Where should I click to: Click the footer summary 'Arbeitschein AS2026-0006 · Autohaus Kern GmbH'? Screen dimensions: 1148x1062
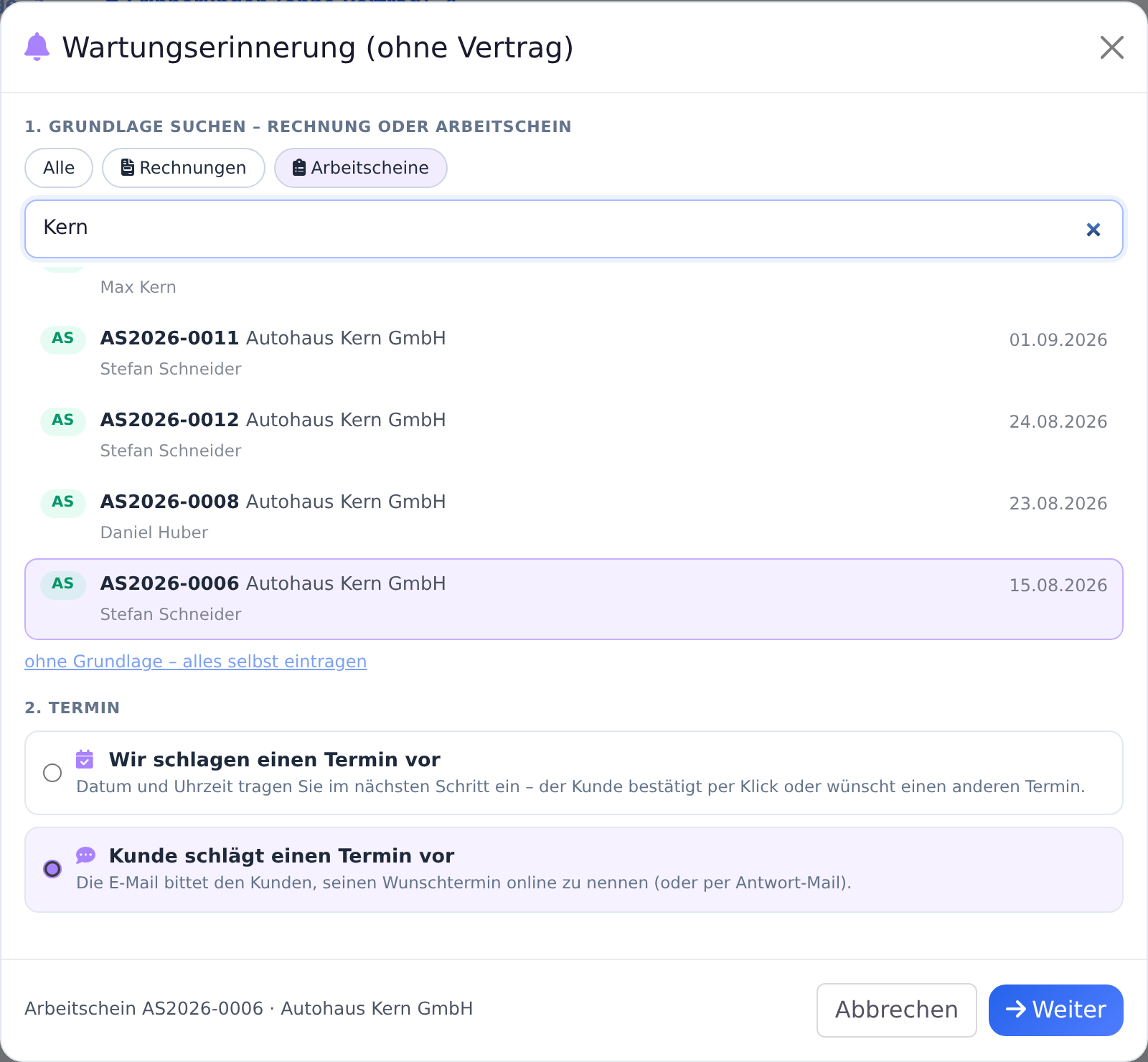click(x=249, y=1009)
